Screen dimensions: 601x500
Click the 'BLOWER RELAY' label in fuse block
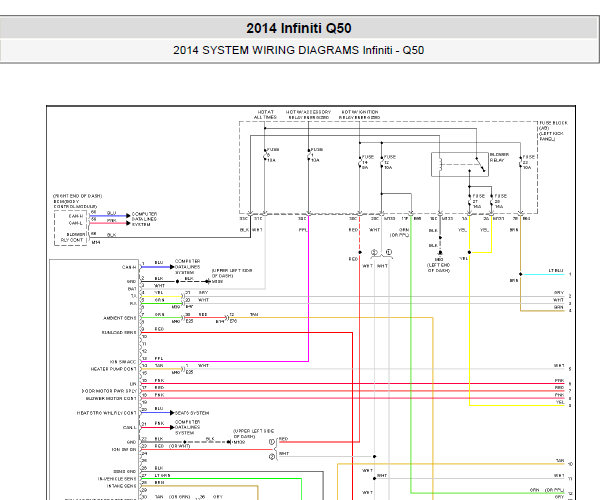tap(499, 157)
